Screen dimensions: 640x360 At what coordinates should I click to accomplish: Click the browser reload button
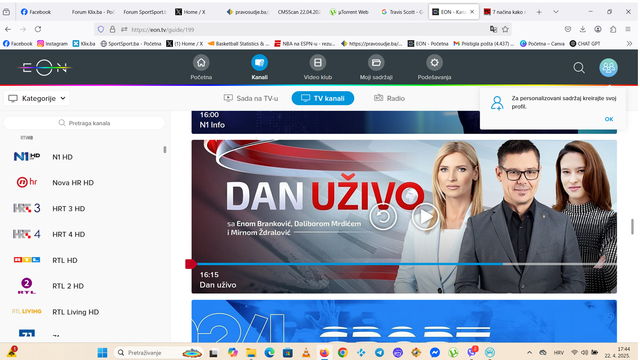tap(38, 29)
